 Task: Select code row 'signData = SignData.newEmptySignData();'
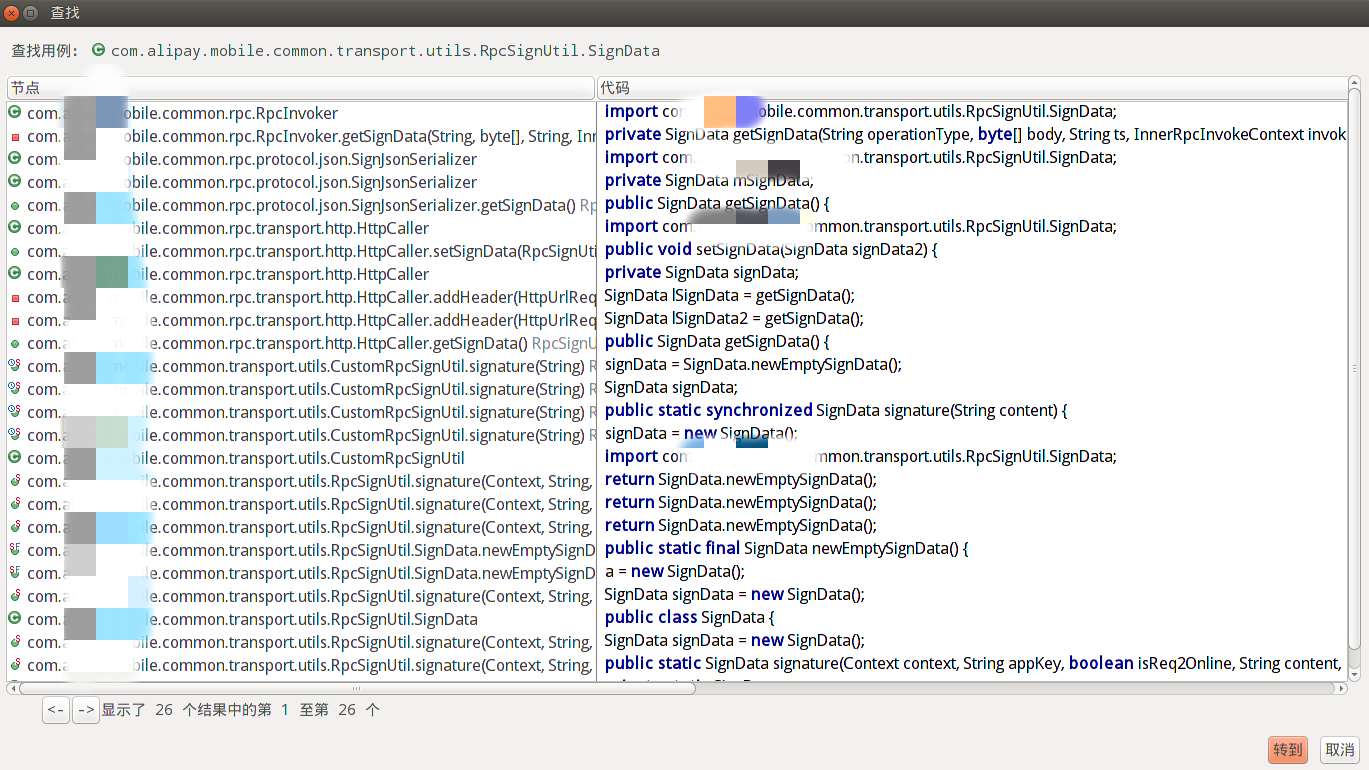[972, 364]
